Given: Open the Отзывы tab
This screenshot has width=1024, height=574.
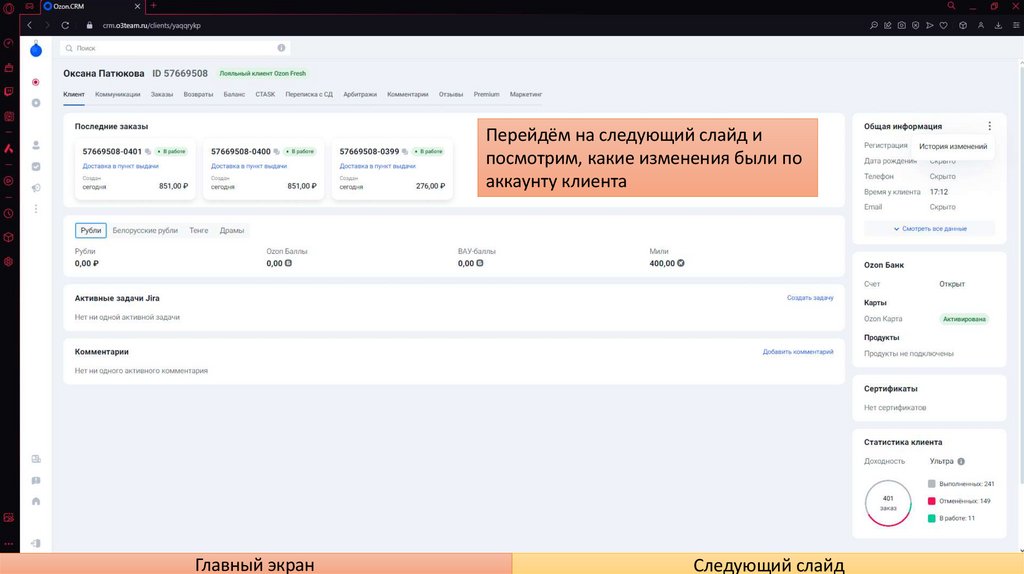Looking at the screenshot, I should [x=451, y=94].
